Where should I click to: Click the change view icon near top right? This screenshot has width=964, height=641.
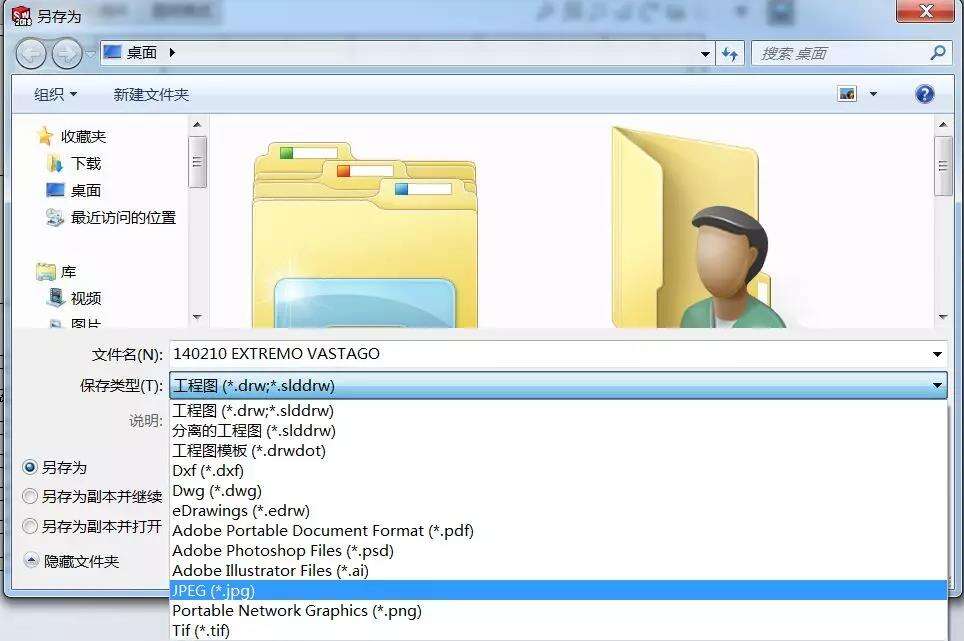[846, 93]
